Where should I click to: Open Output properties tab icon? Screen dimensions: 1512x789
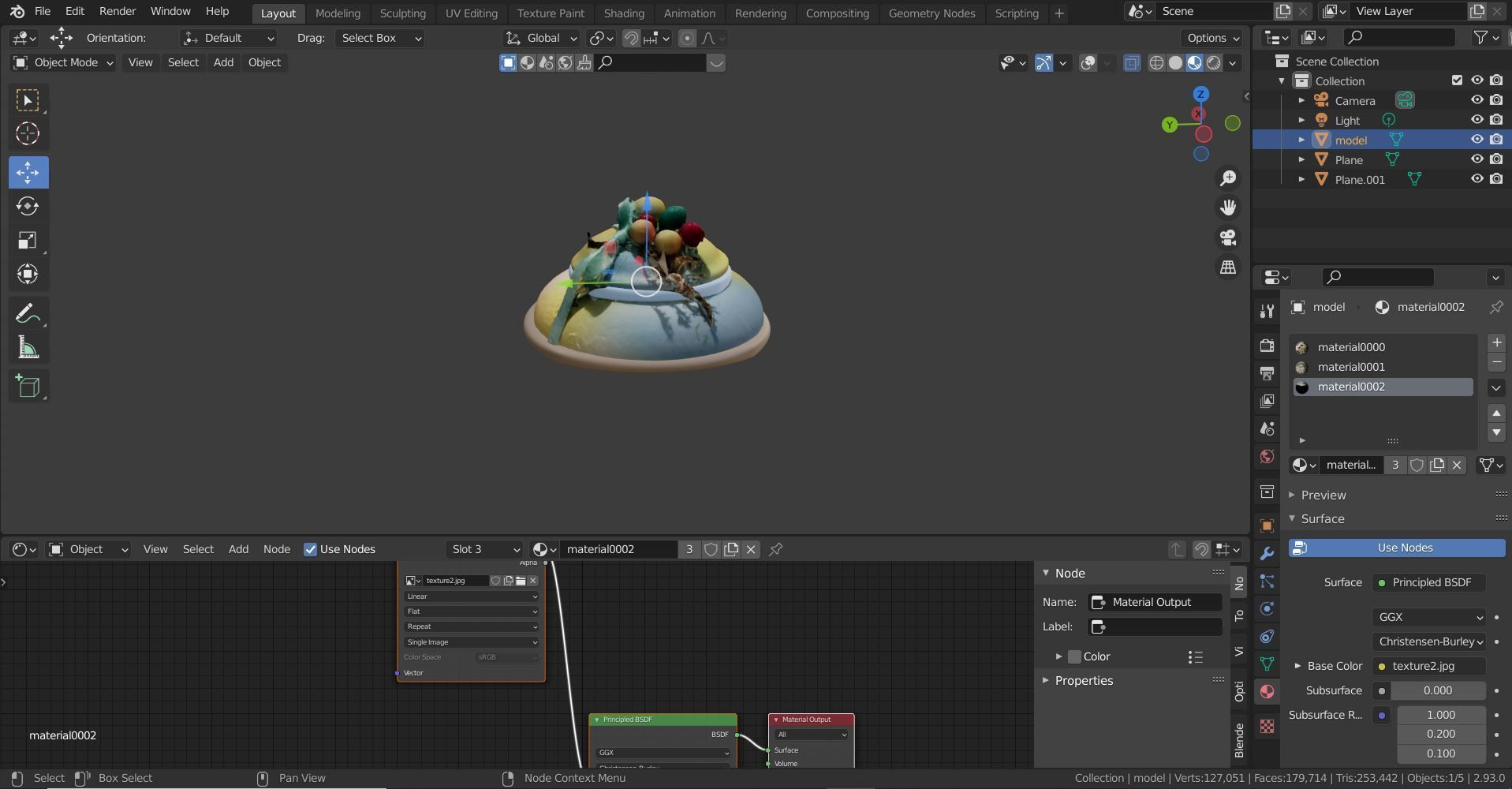[x=1267, y=373]
